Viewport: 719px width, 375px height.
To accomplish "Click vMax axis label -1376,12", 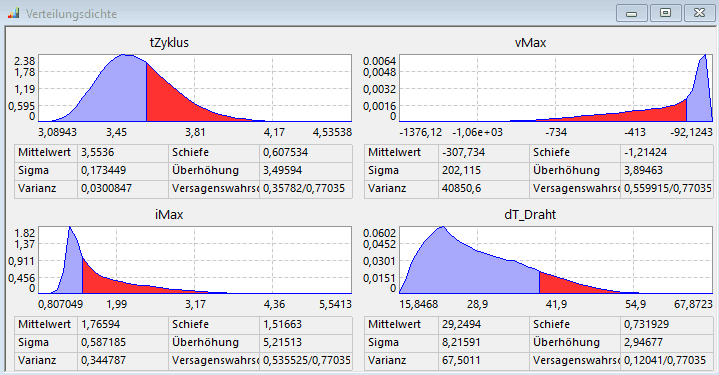I will coord(420,132).
